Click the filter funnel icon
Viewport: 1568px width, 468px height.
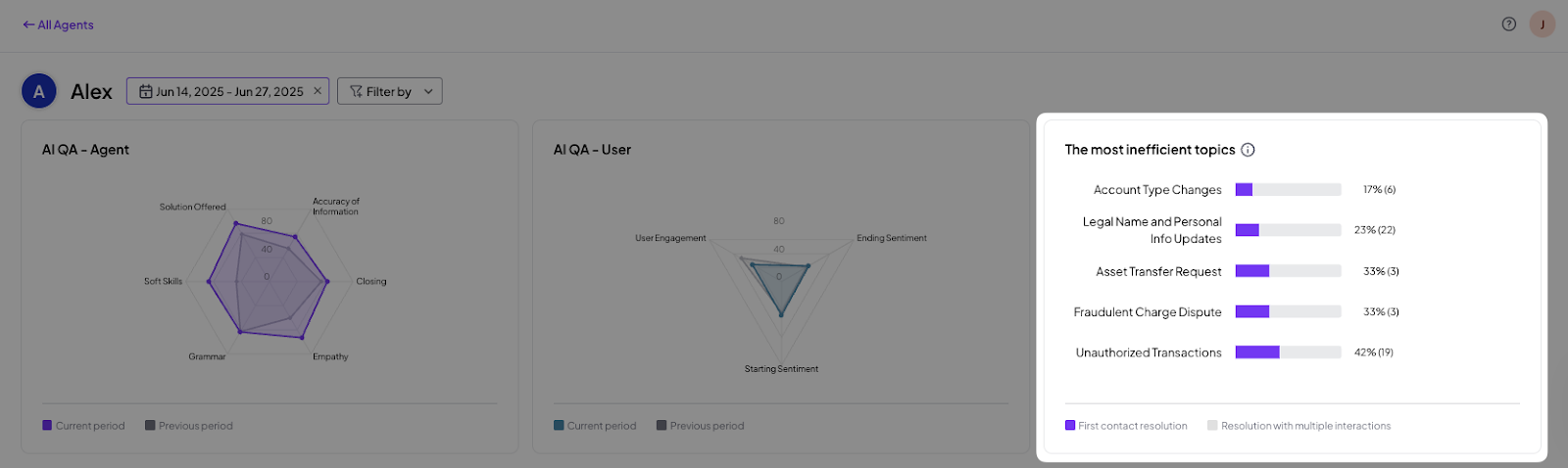point(356,91)
